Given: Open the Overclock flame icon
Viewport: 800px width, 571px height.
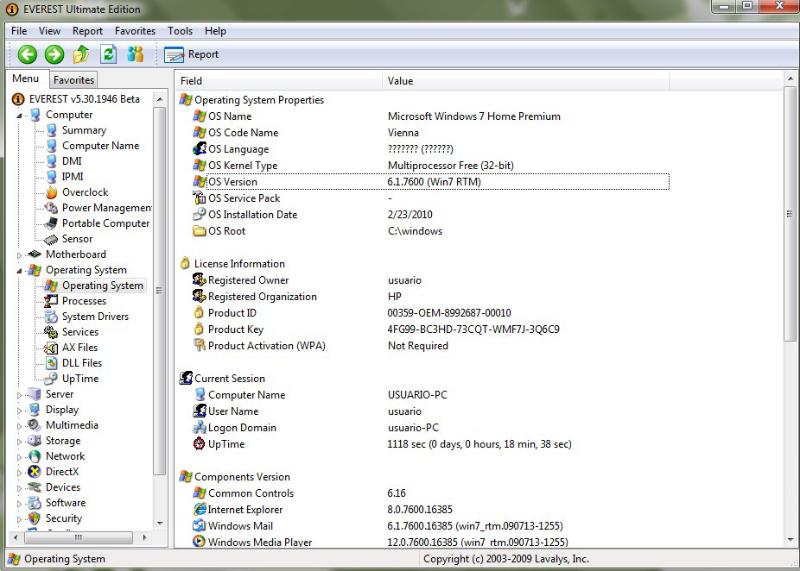Looking at the screenshot, I should coord(52,192).
